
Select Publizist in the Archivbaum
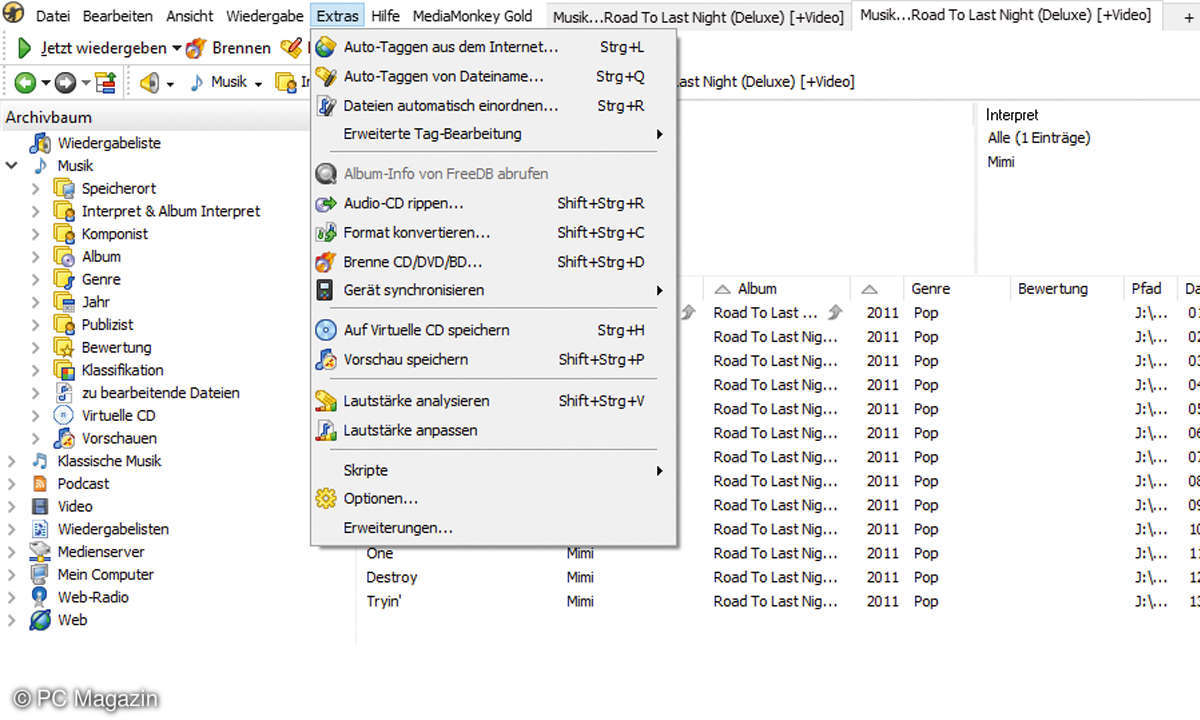pos(108,325)
